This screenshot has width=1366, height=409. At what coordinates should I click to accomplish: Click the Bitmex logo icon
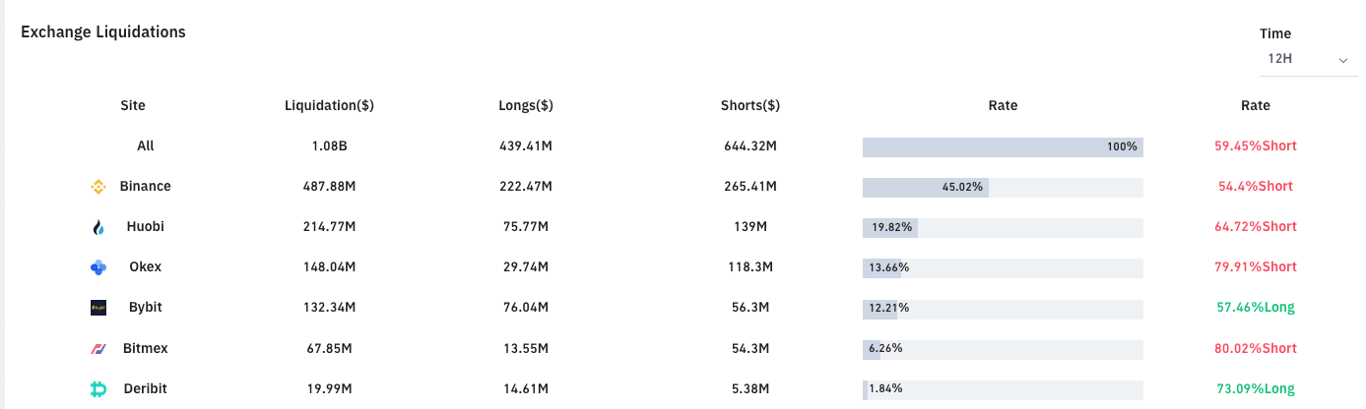[x=98, y=349]
